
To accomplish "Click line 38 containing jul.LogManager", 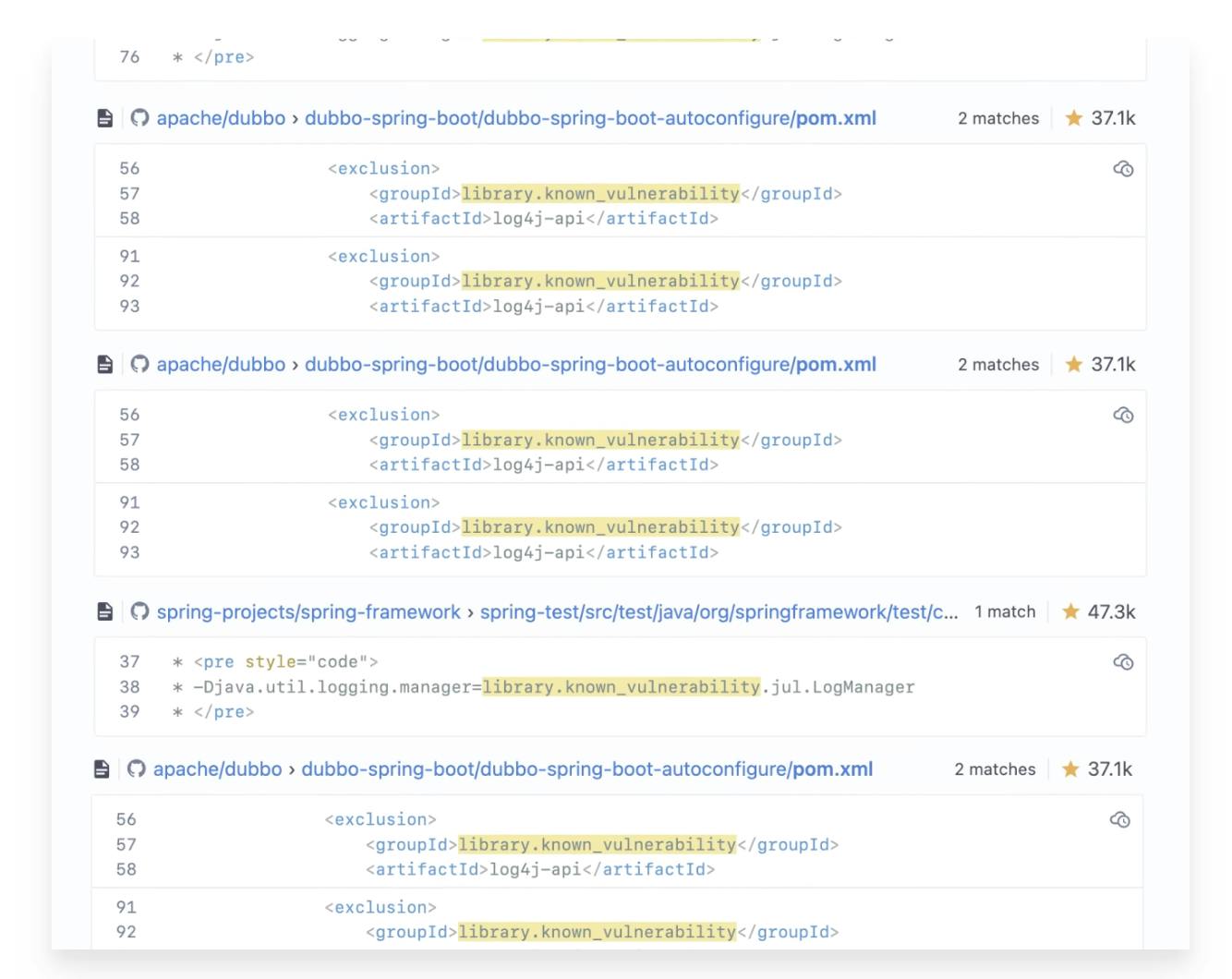I will pyautogui.click(x=554, y=687).
